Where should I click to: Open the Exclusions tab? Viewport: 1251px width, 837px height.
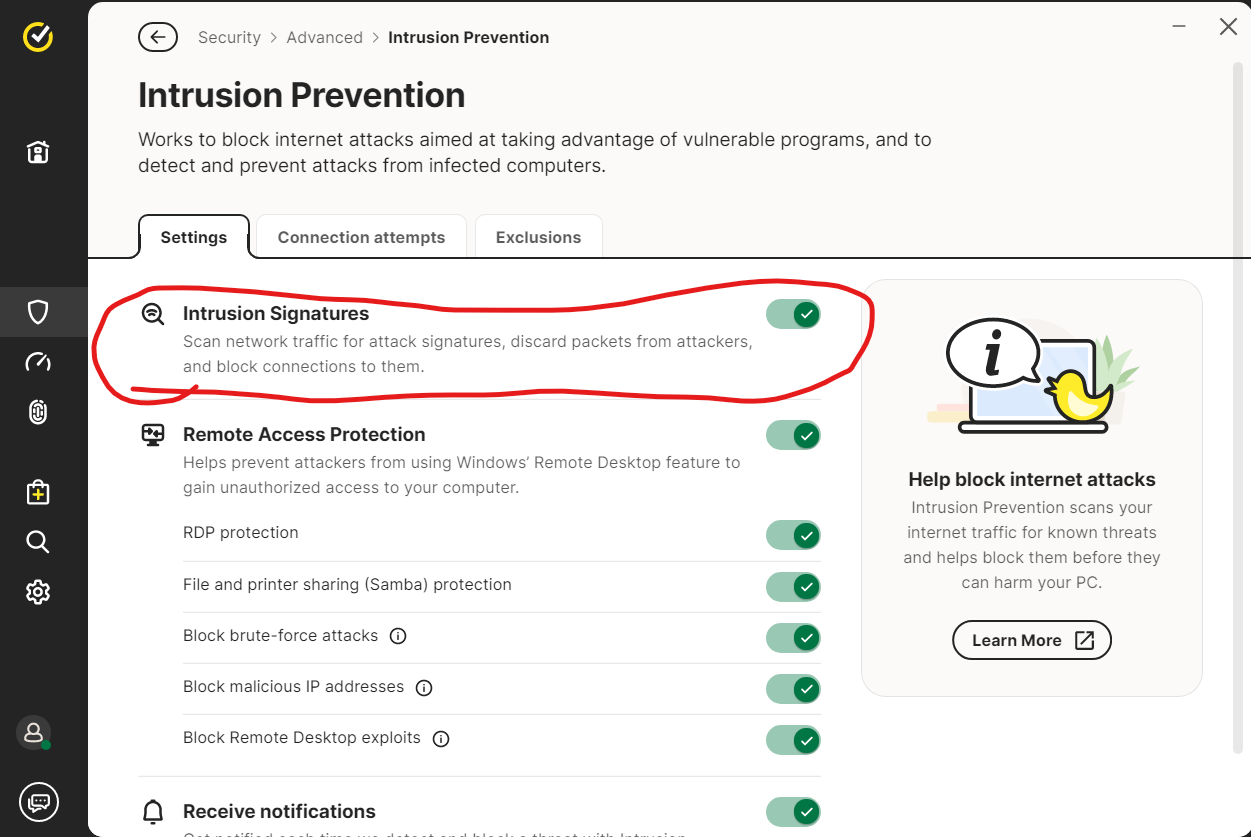pos(538,238)
